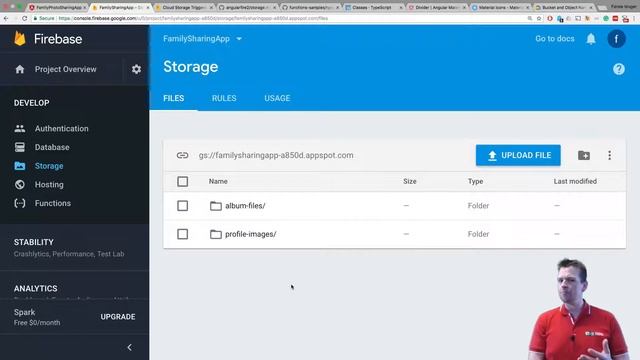The width and height of the screenshot is (640, 360).
Task: Open Go to docs link
Action: [x=555, y=39]
